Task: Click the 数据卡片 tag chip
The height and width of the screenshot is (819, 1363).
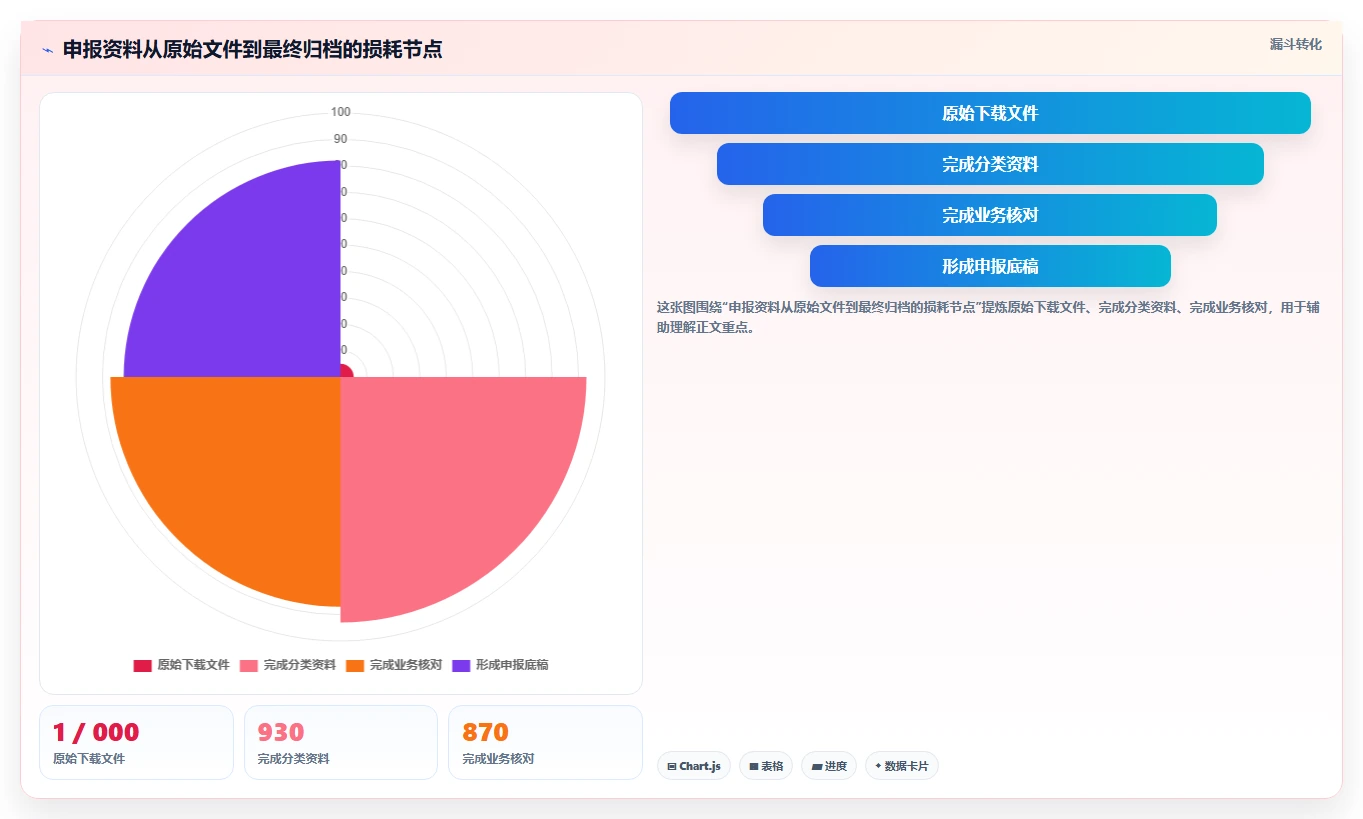Action: click(x=902, y=766)
